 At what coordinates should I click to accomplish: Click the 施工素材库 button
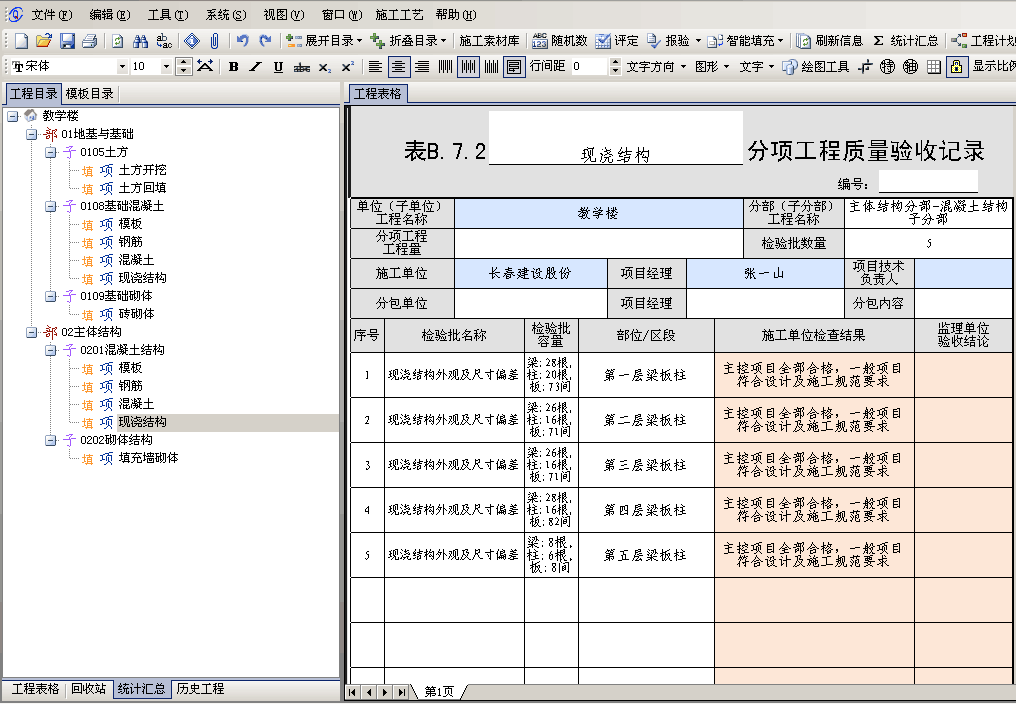(x=489, y=41)
